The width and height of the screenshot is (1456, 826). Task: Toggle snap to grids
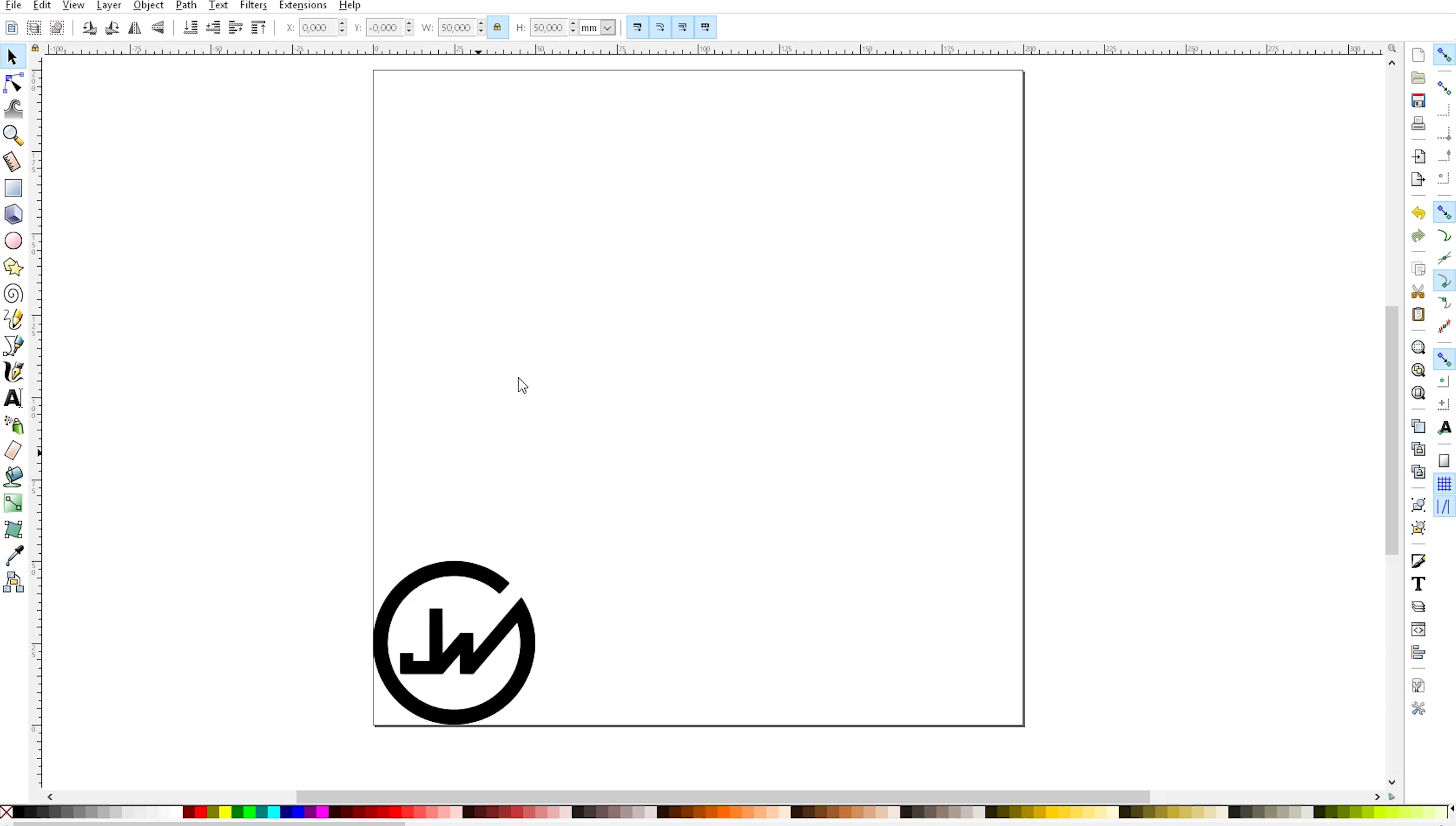tap(1444, 484)
